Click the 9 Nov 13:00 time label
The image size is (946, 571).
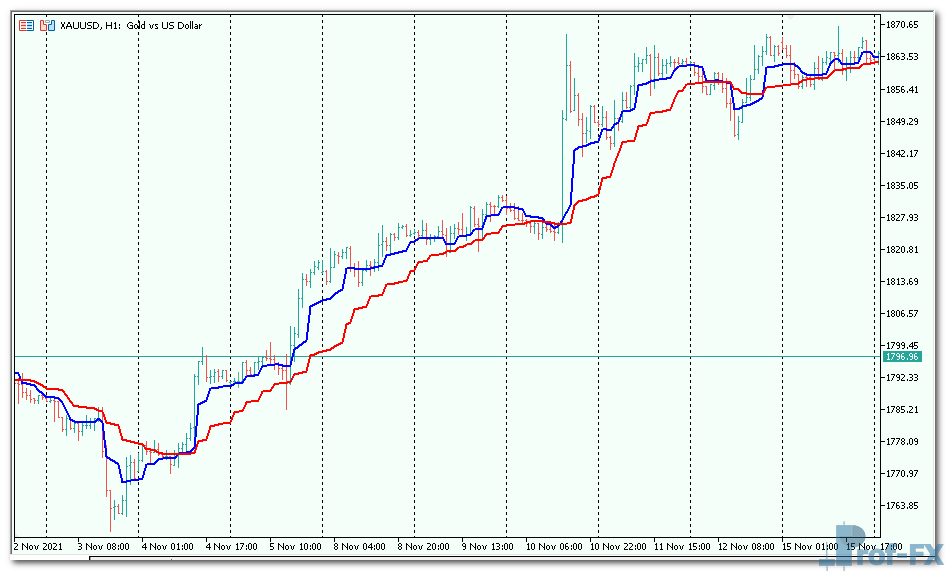(486, 546)
